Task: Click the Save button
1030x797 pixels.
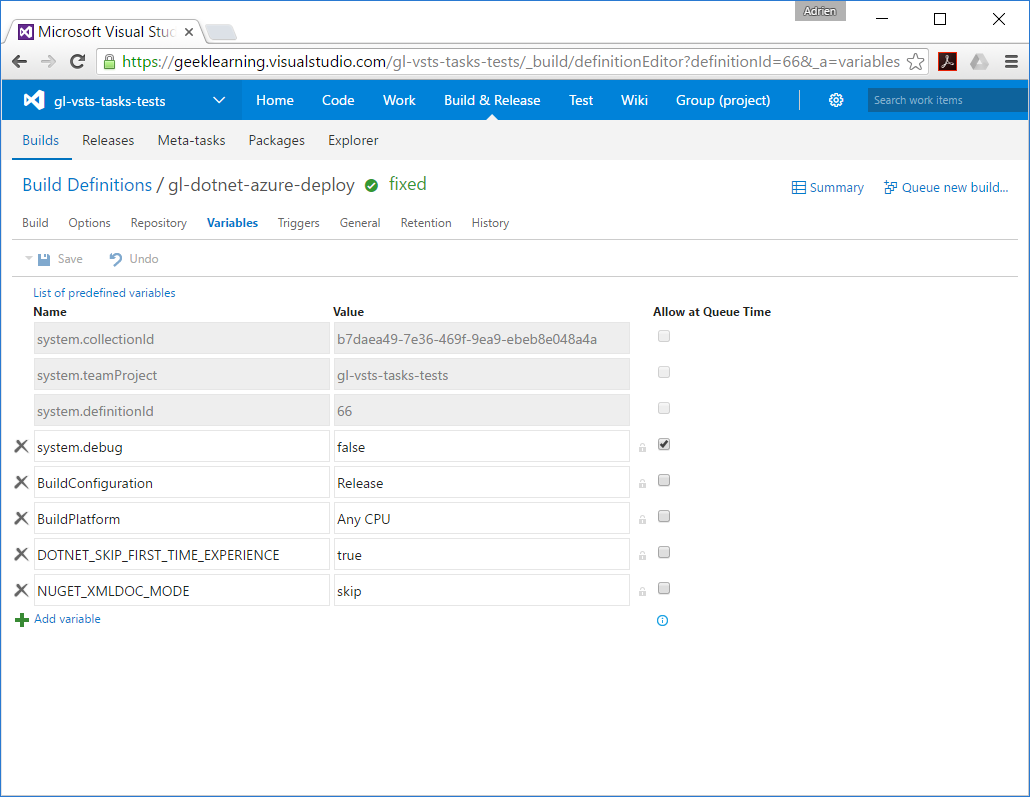Action: pos(60,259)
